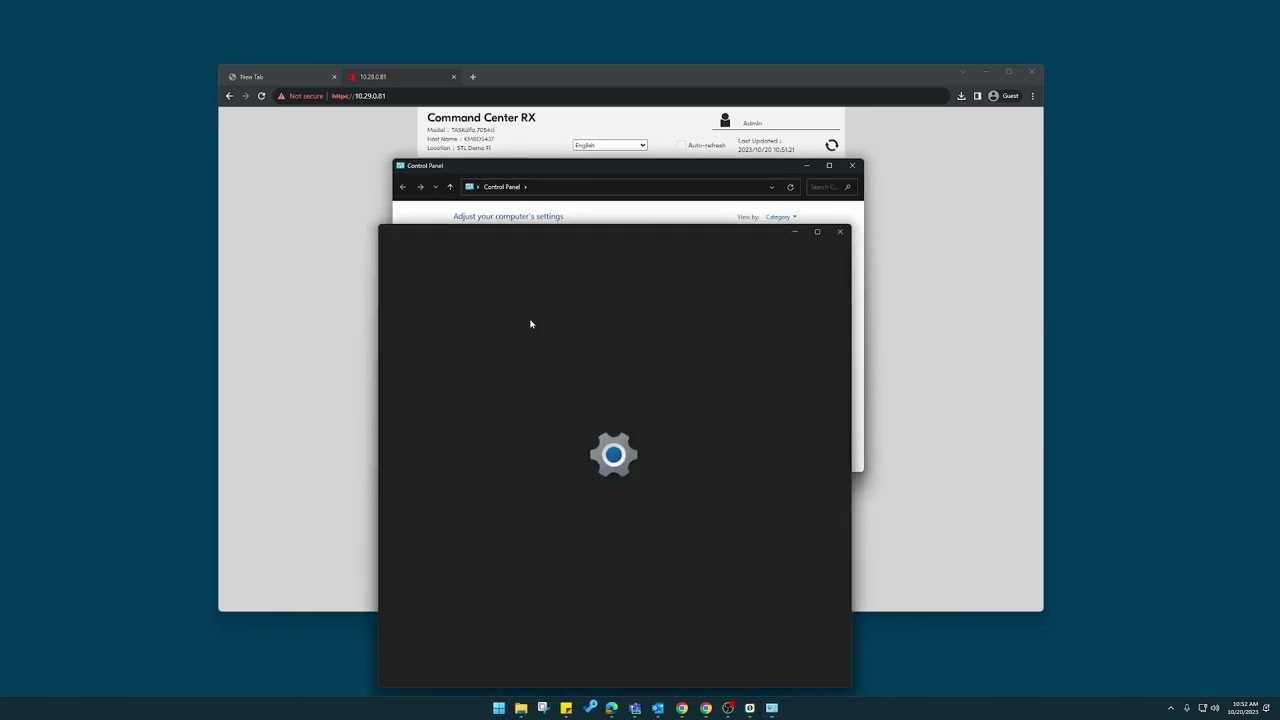Image resolution: width=1280 pixels, height=720 pixels.
Task: Click the Chrome address bar URL
Action: click(x=358, y=96)
